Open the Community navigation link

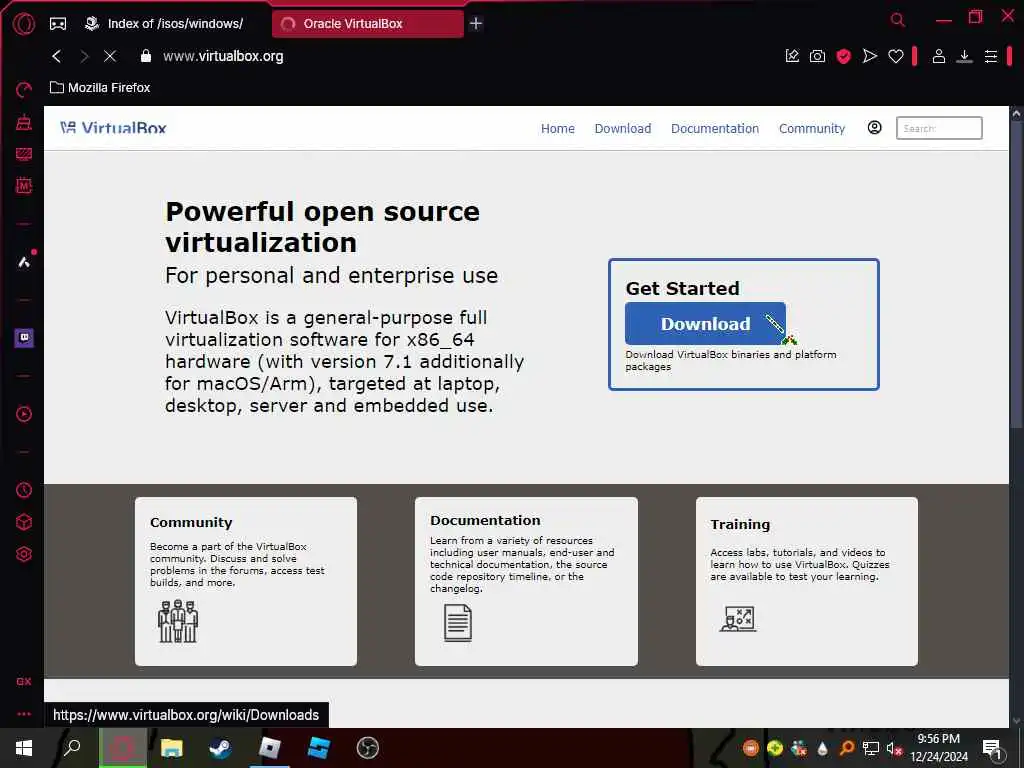pyautogui.click(x=812, y=129)
